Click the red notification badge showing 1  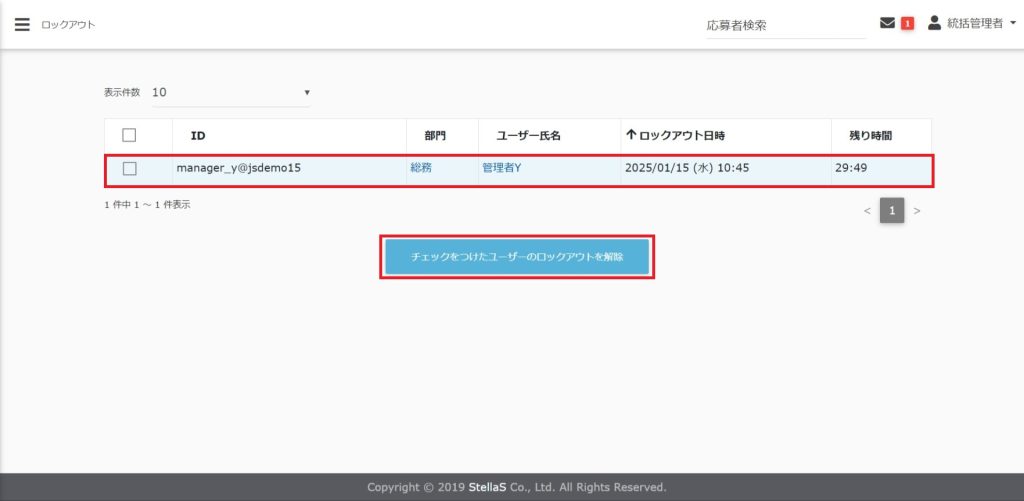(x=908, y=24)
